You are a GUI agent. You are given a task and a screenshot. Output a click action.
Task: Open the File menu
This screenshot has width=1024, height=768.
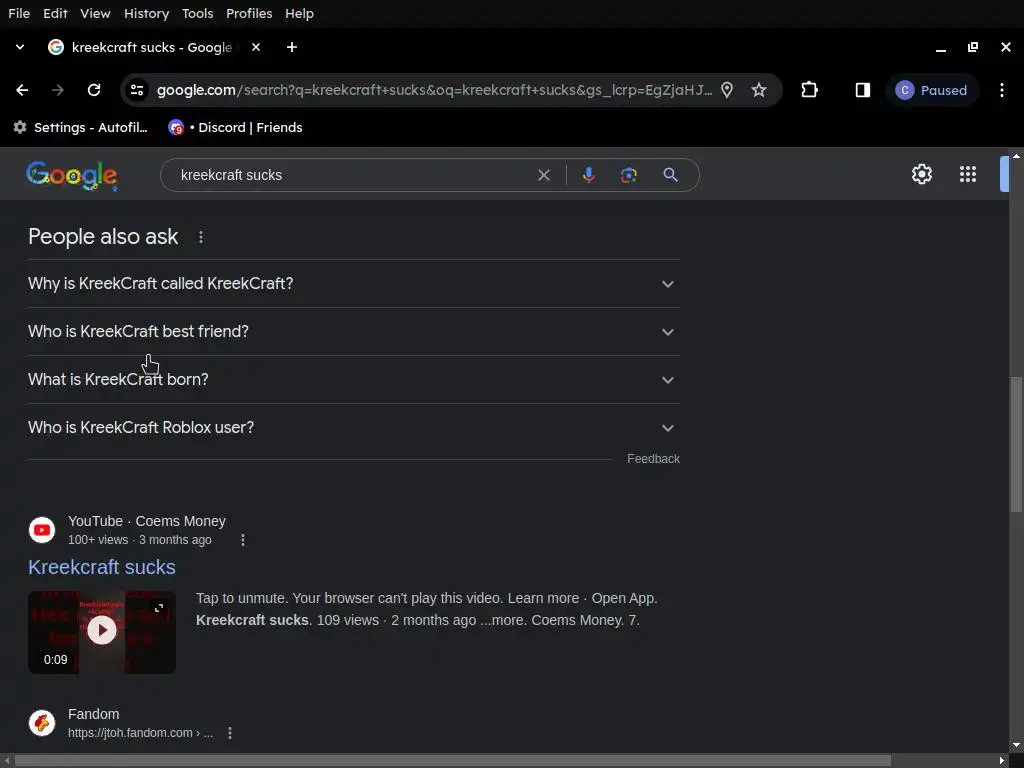coord(19,13)
